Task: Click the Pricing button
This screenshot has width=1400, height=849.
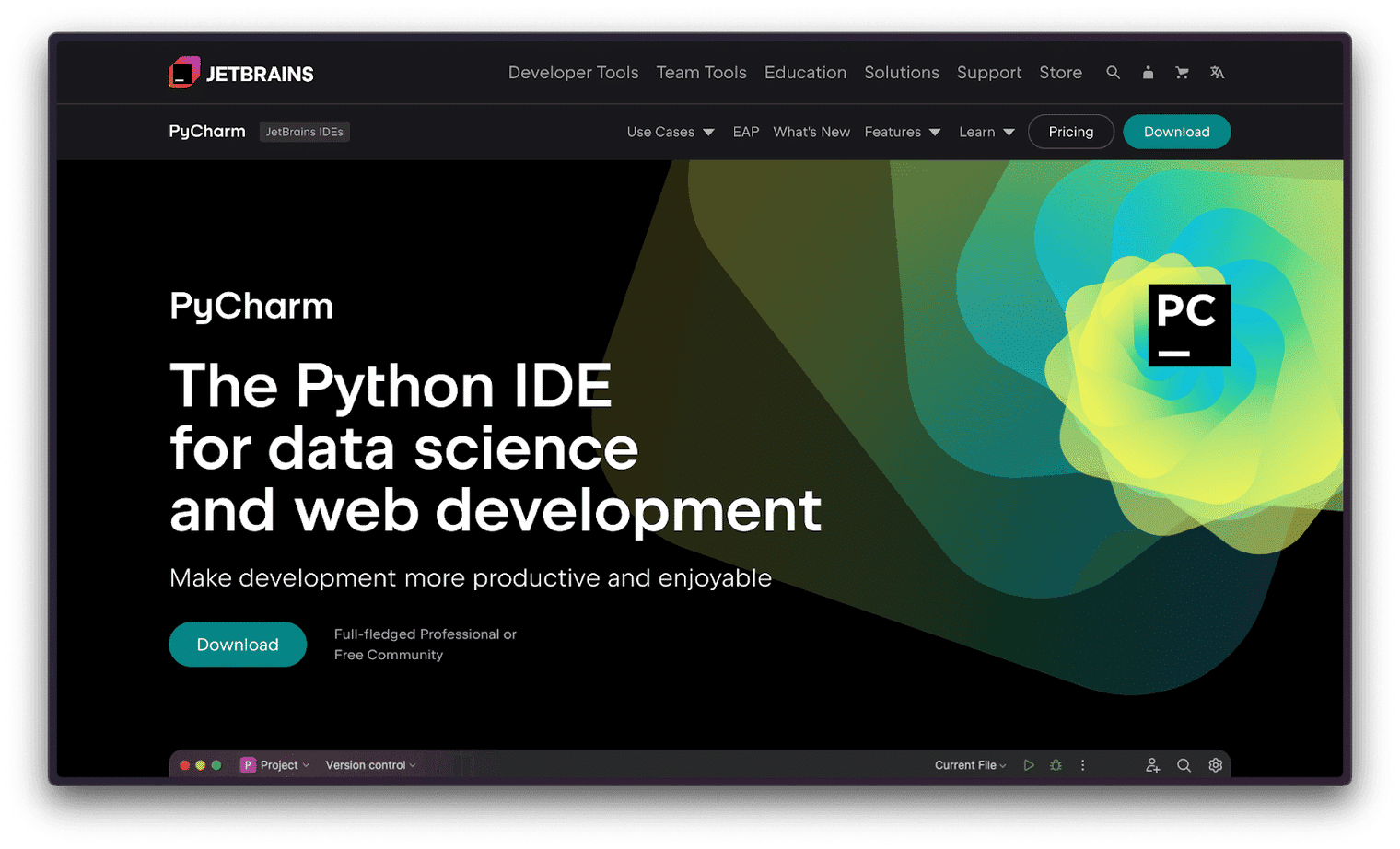Action: coord(1070,132)
